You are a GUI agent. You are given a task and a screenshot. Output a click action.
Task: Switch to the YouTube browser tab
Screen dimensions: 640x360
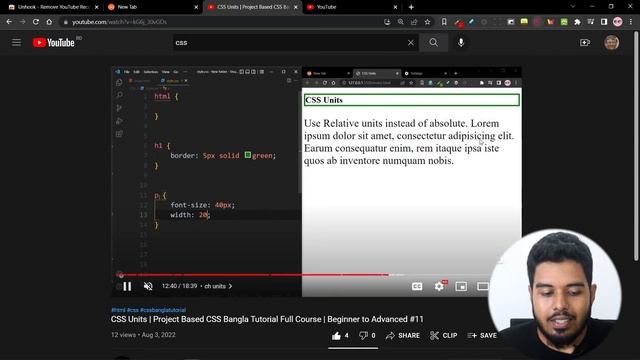[350, 7]
